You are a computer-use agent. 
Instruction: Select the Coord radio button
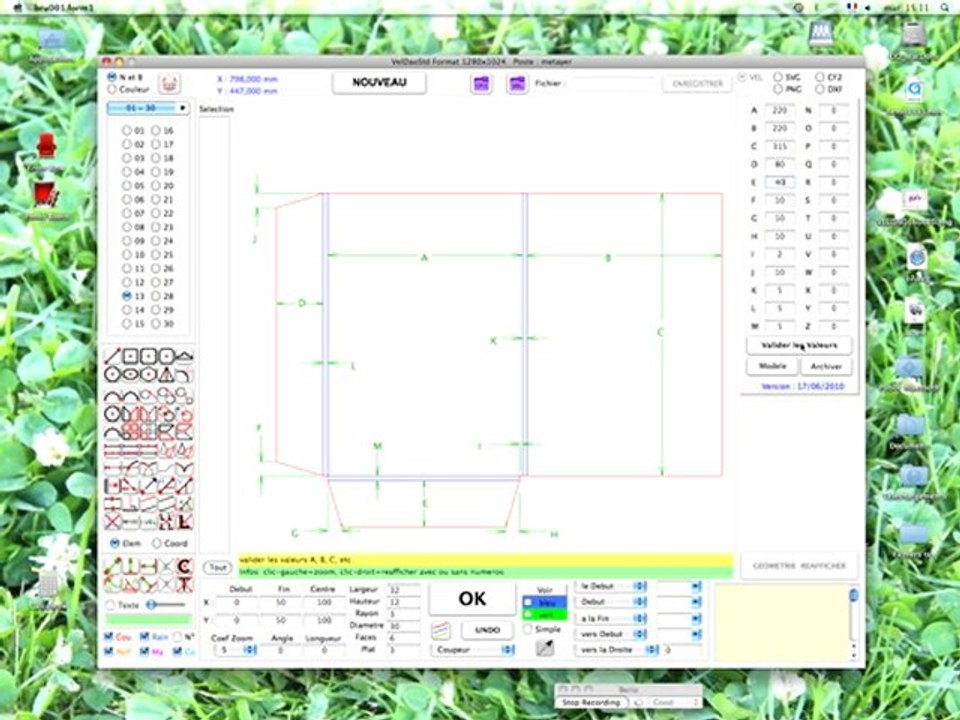(157, 543)
